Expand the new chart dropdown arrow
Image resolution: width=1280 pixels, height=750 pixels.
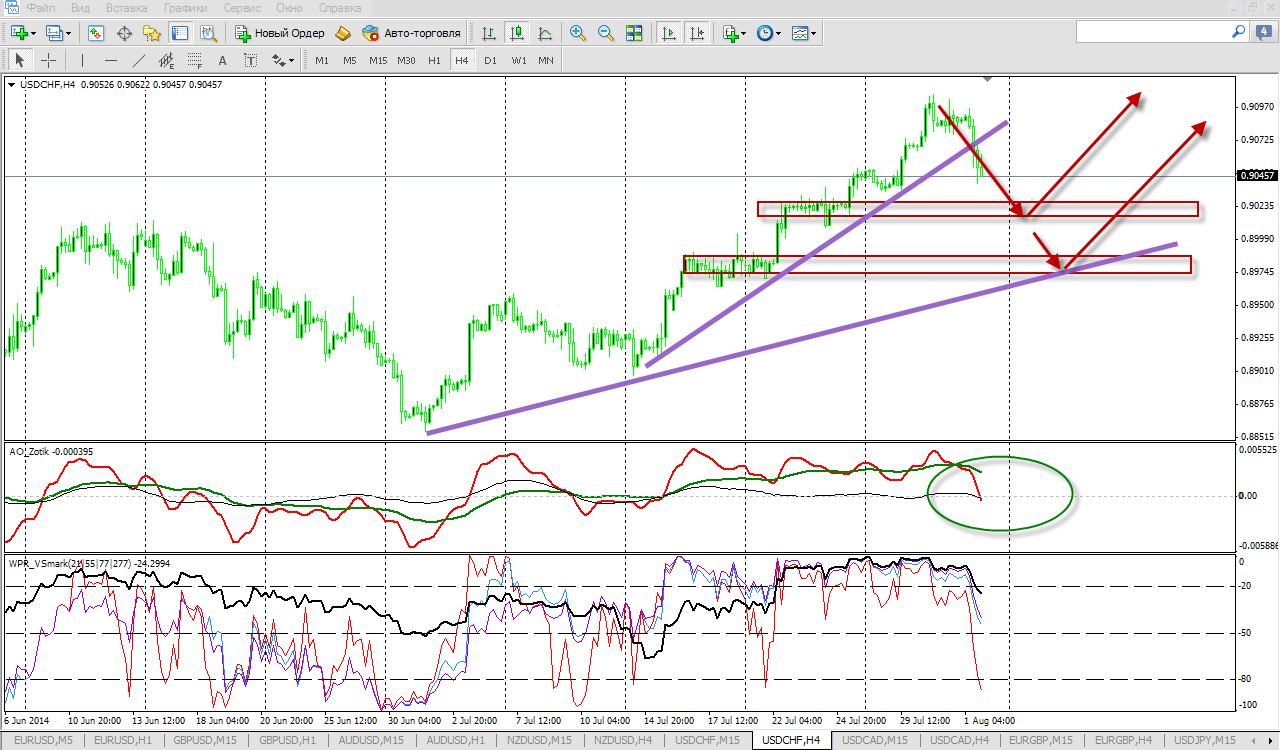[34, 33]
